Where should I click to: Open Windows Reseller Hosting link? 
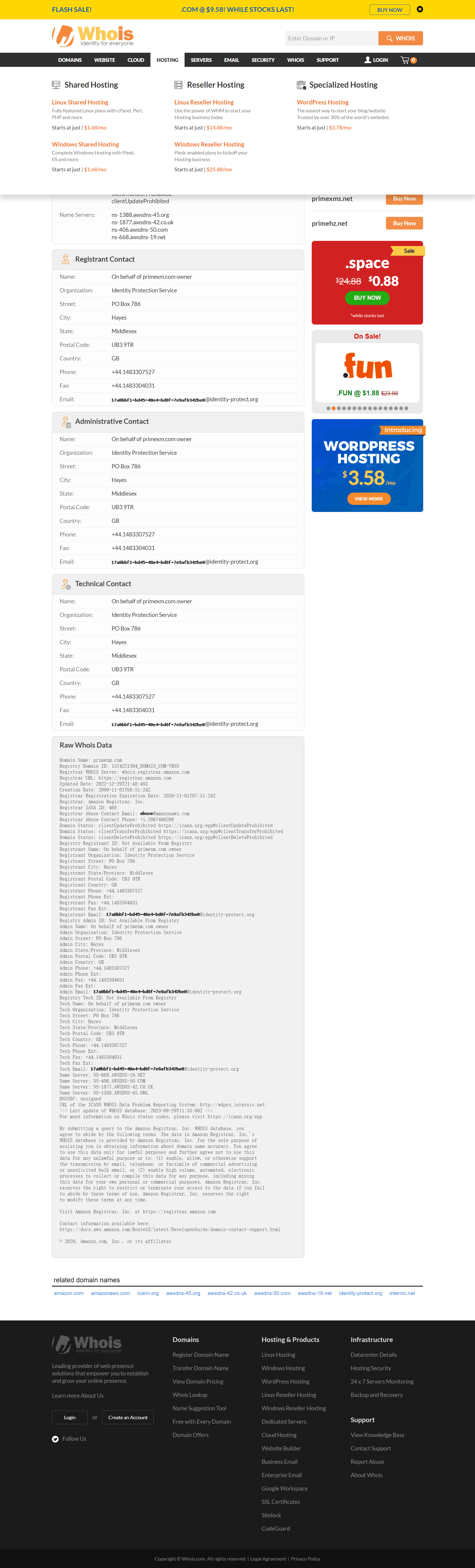[x=209, y=144]
